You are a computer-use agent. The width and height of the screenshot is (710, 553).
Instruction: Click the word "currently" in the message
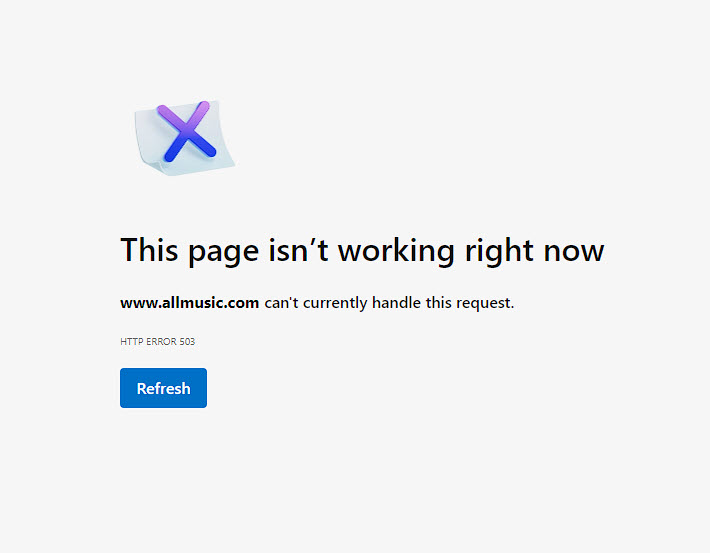coord(335,303)
